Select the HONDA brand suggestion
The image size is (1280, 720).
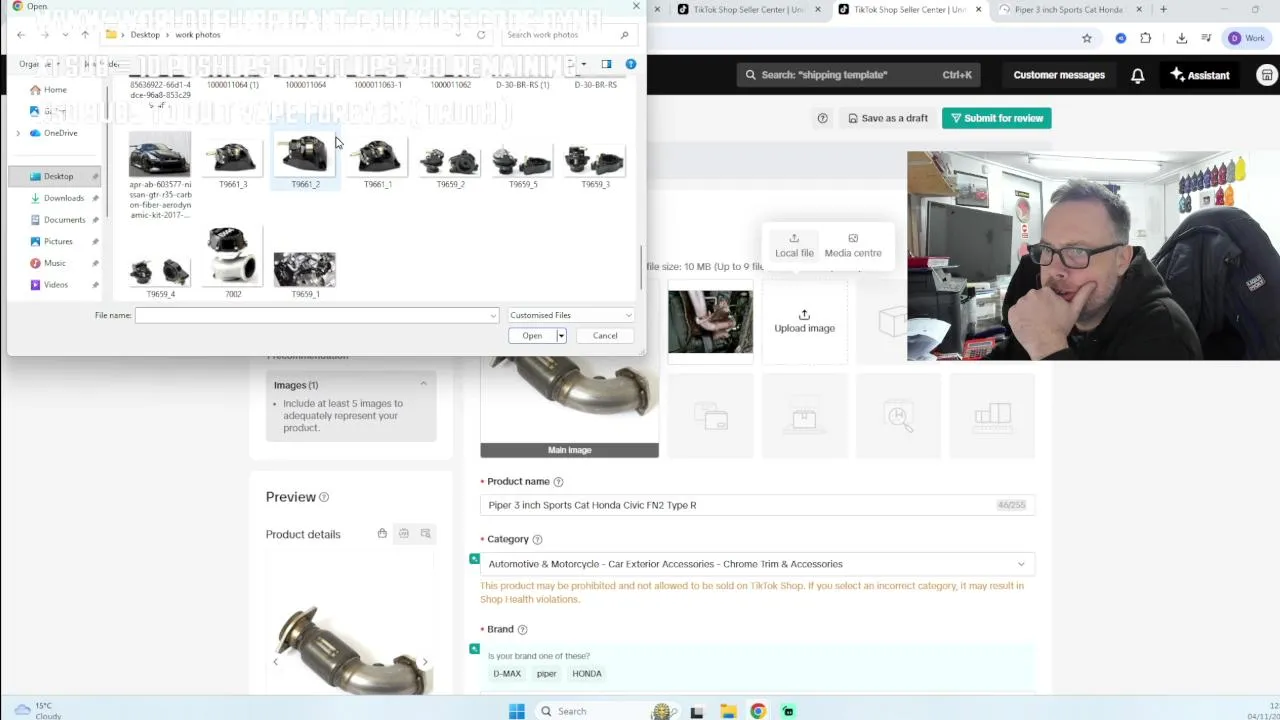(x=587, y=674)
